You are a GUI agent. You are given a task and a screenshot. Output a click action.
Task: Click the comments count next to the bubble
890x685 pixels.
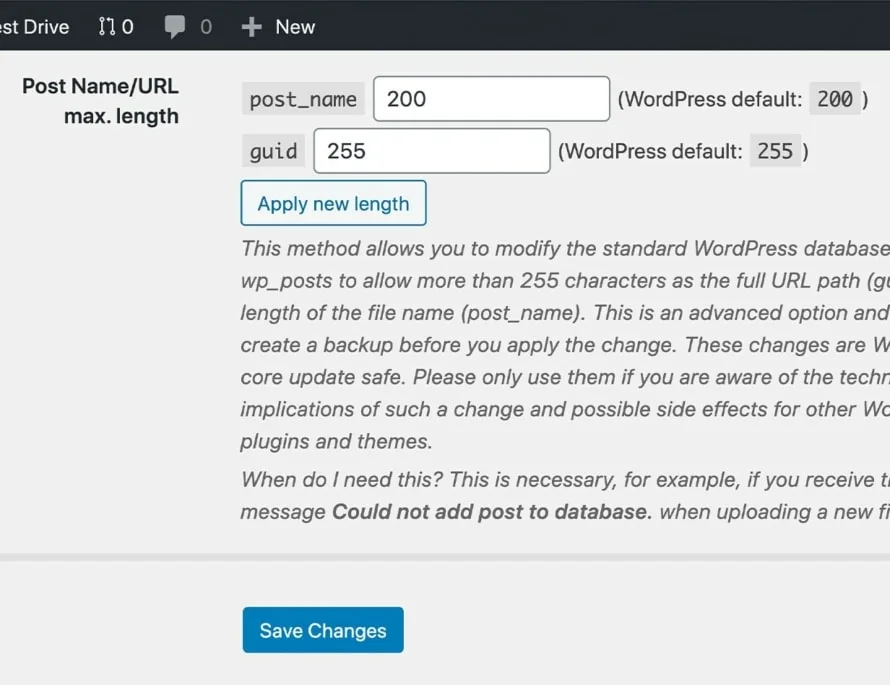[206, 27]
